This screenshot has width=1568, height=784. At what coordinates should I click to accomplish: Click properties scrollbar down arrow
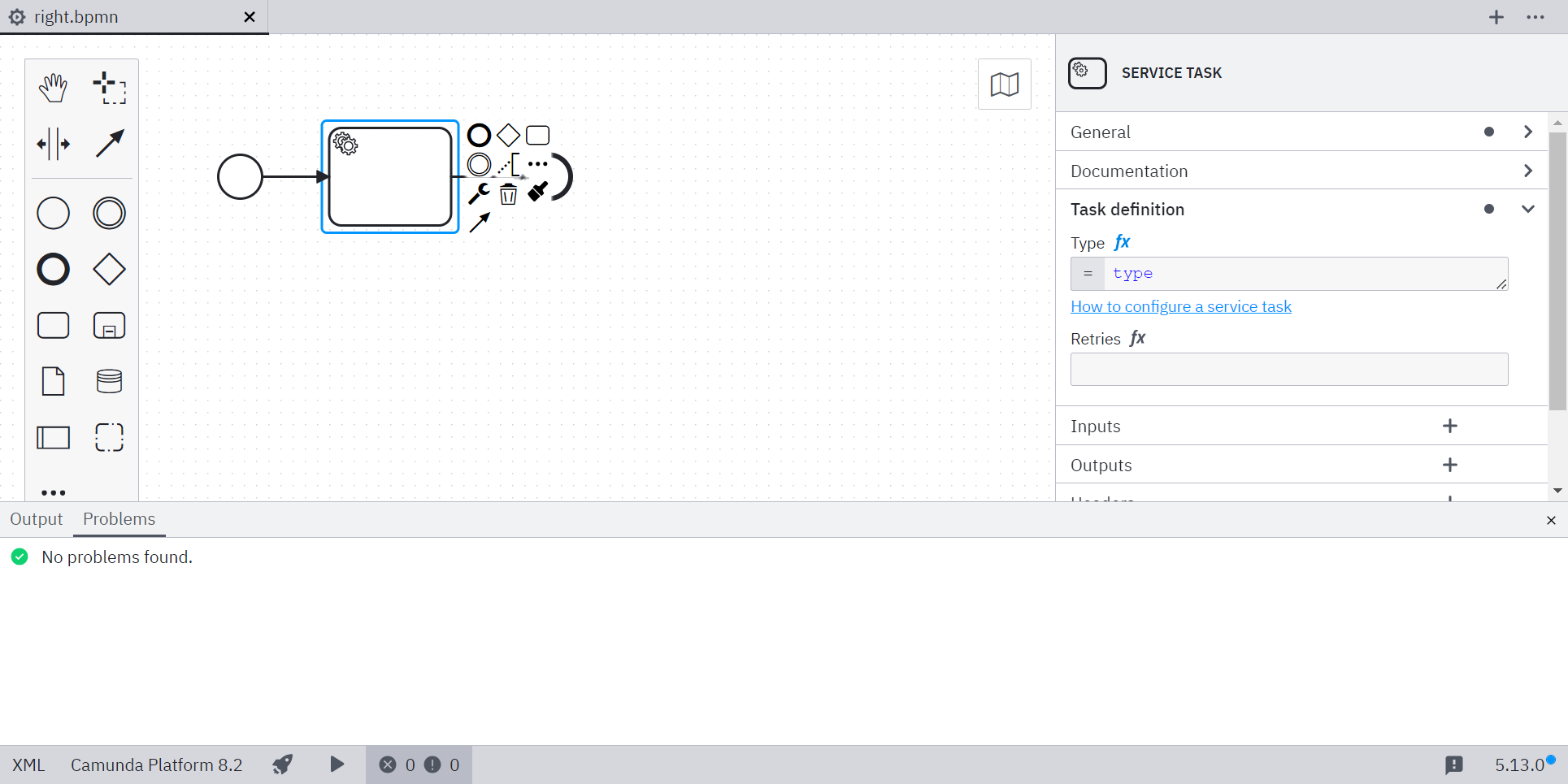1557,491
